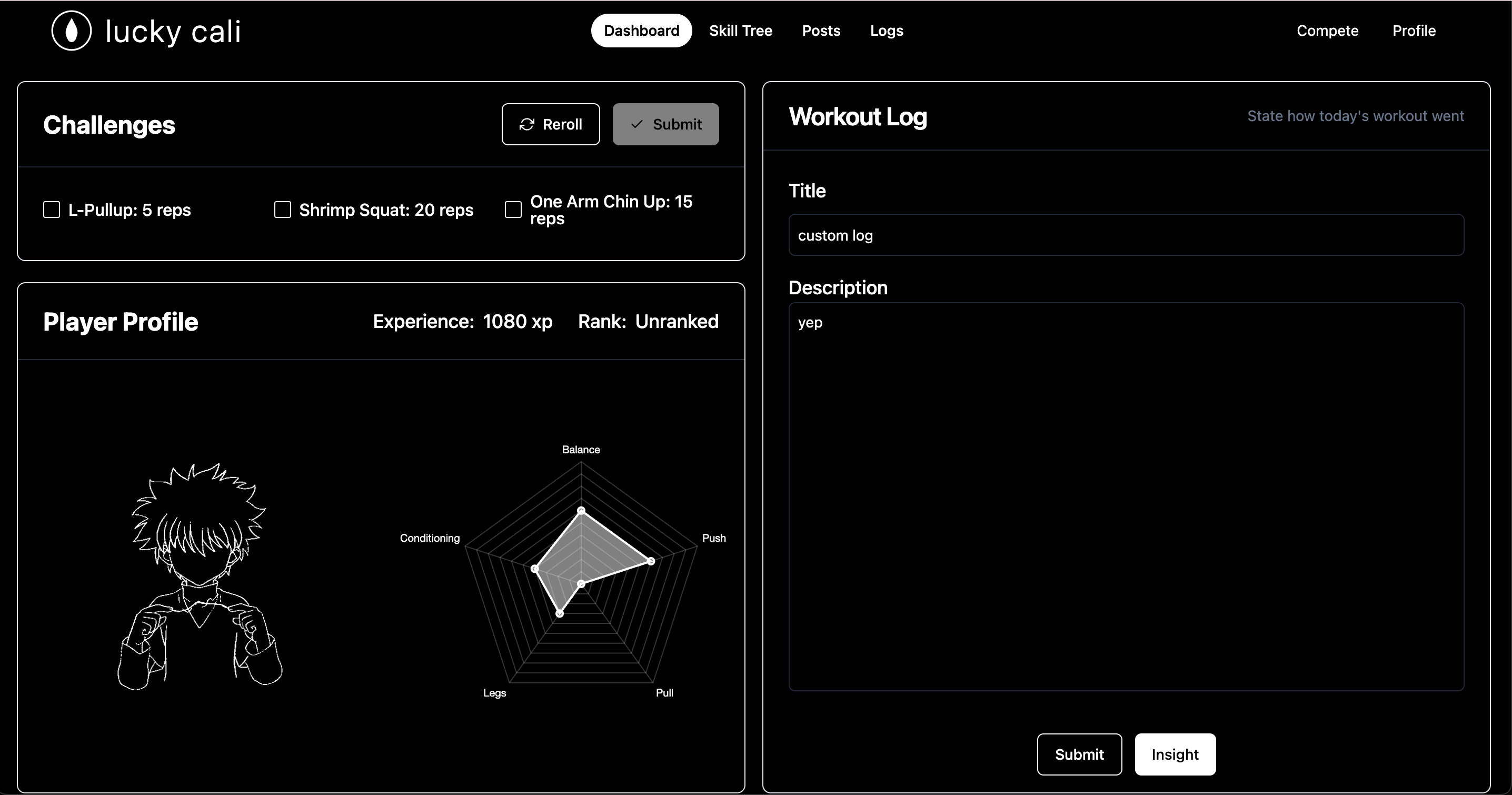
Task: Tick the Shrimp Squat: 20 reps checkbox
Action: point(282,210)
